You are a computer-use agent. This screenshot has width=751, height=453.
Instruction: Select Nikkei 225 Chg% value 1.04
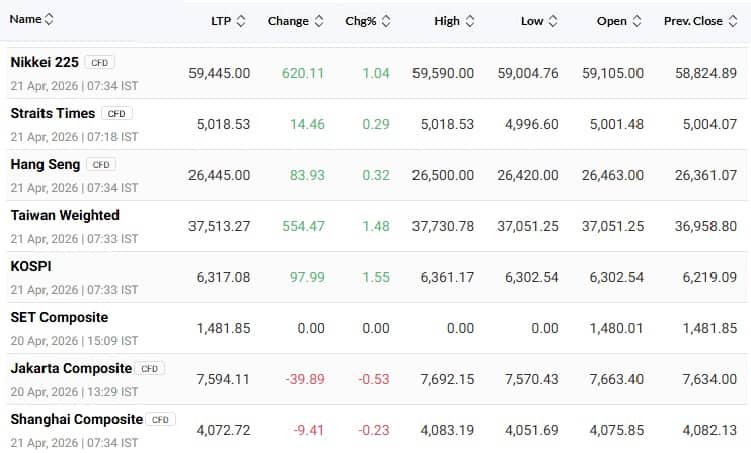pyautogui.click(x=376, y=73)
